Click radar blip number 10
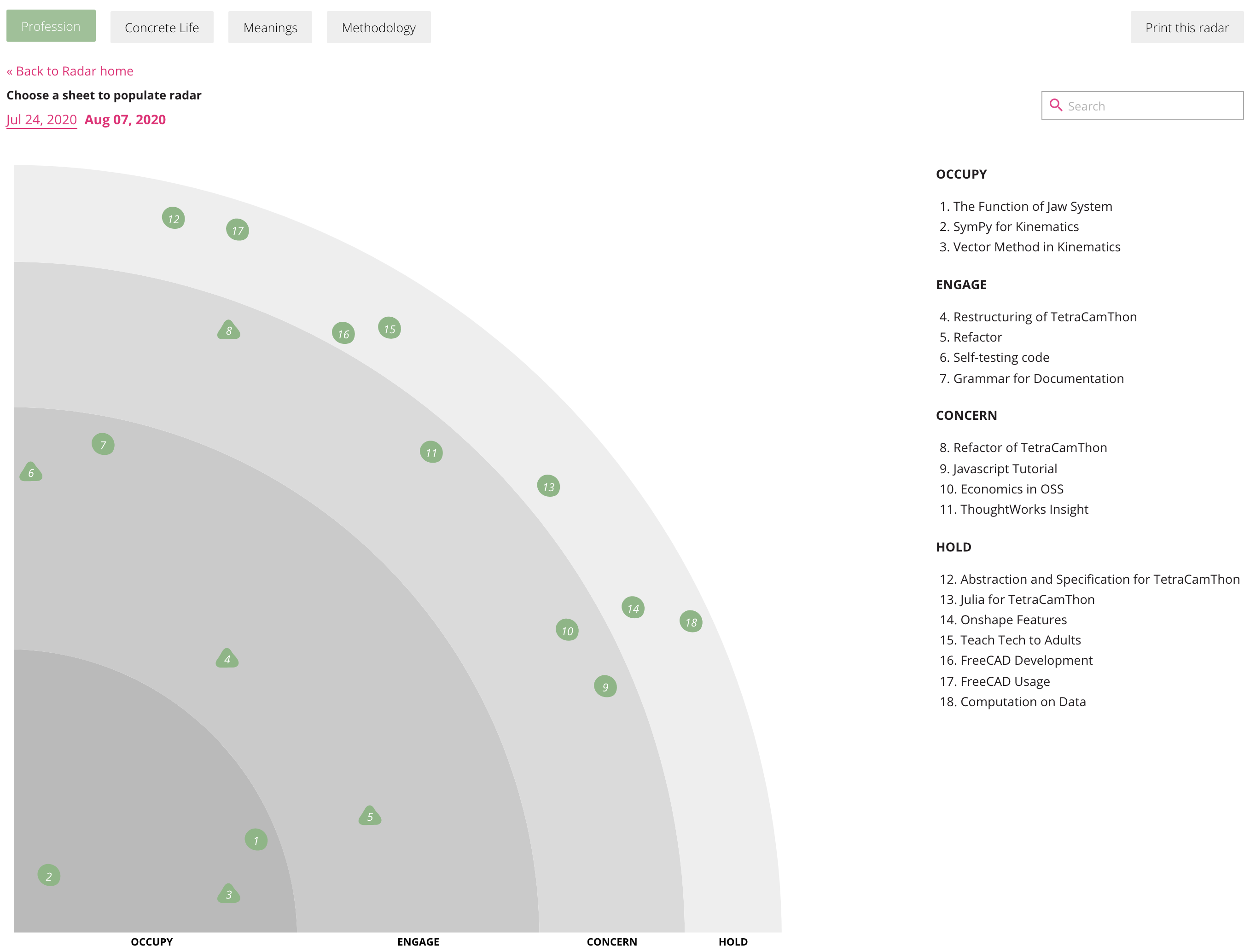The width and height of the screenshot is (1256, 952). [x=567, y=630]
